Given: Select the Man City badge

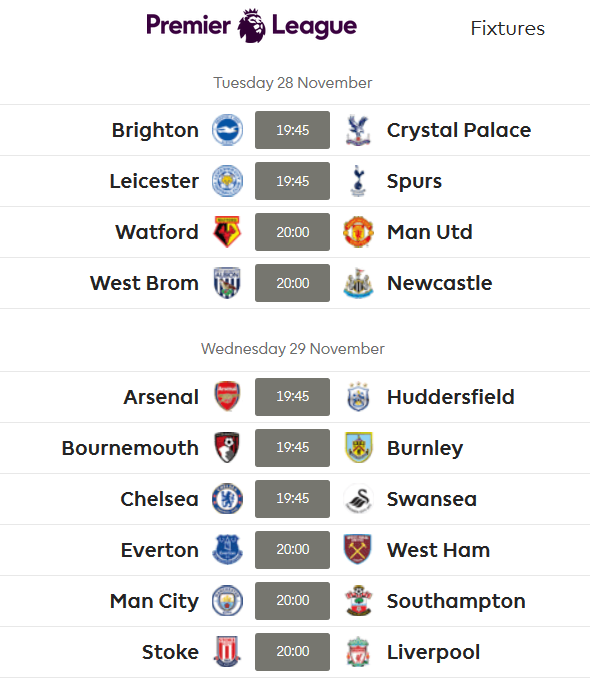Looking at the screenshot, I should click(227, 601).
